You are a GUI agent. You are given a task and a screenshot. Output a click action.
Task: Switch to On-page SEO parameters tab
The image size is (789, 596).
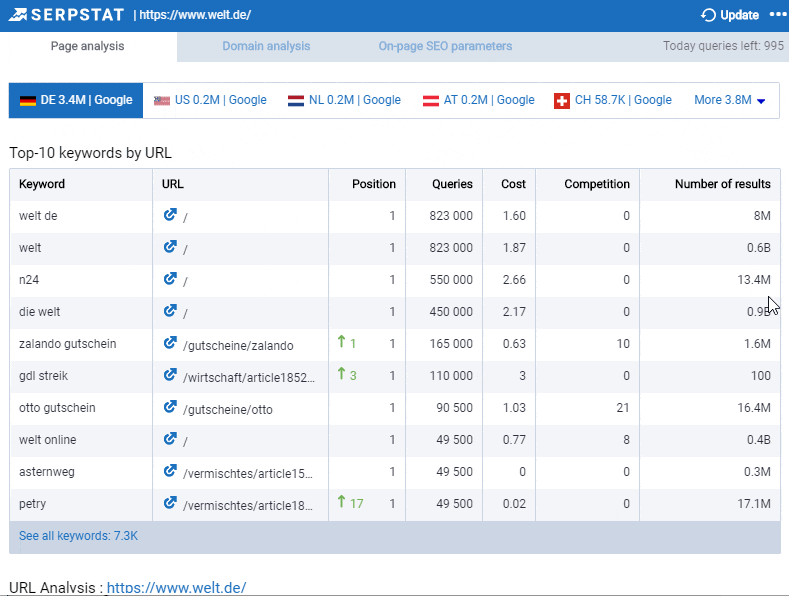click(445, 46)
